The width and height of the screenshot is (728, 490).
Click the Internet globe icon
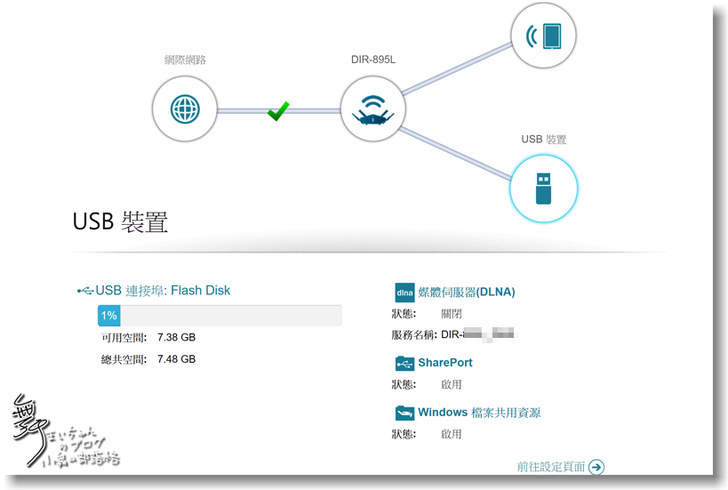pyautogui.click(x=185, y=110)
